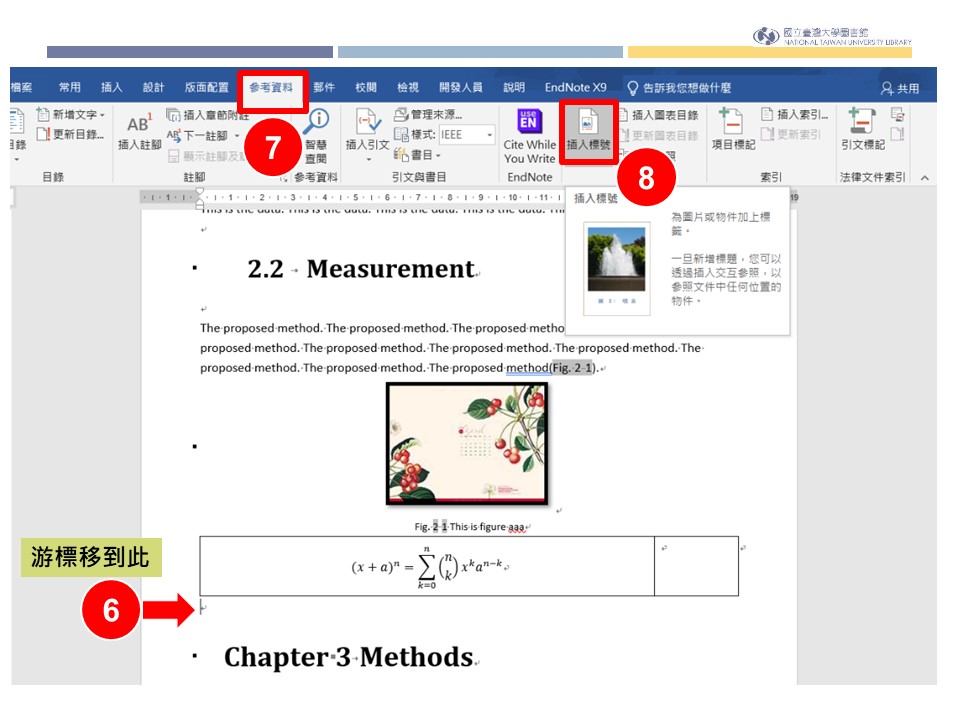Image resolution: width=960 pixels, height=720 pixels.
Task: Click the 引文標記 (Mark Citation) icon
Action: tap(861, 121)
